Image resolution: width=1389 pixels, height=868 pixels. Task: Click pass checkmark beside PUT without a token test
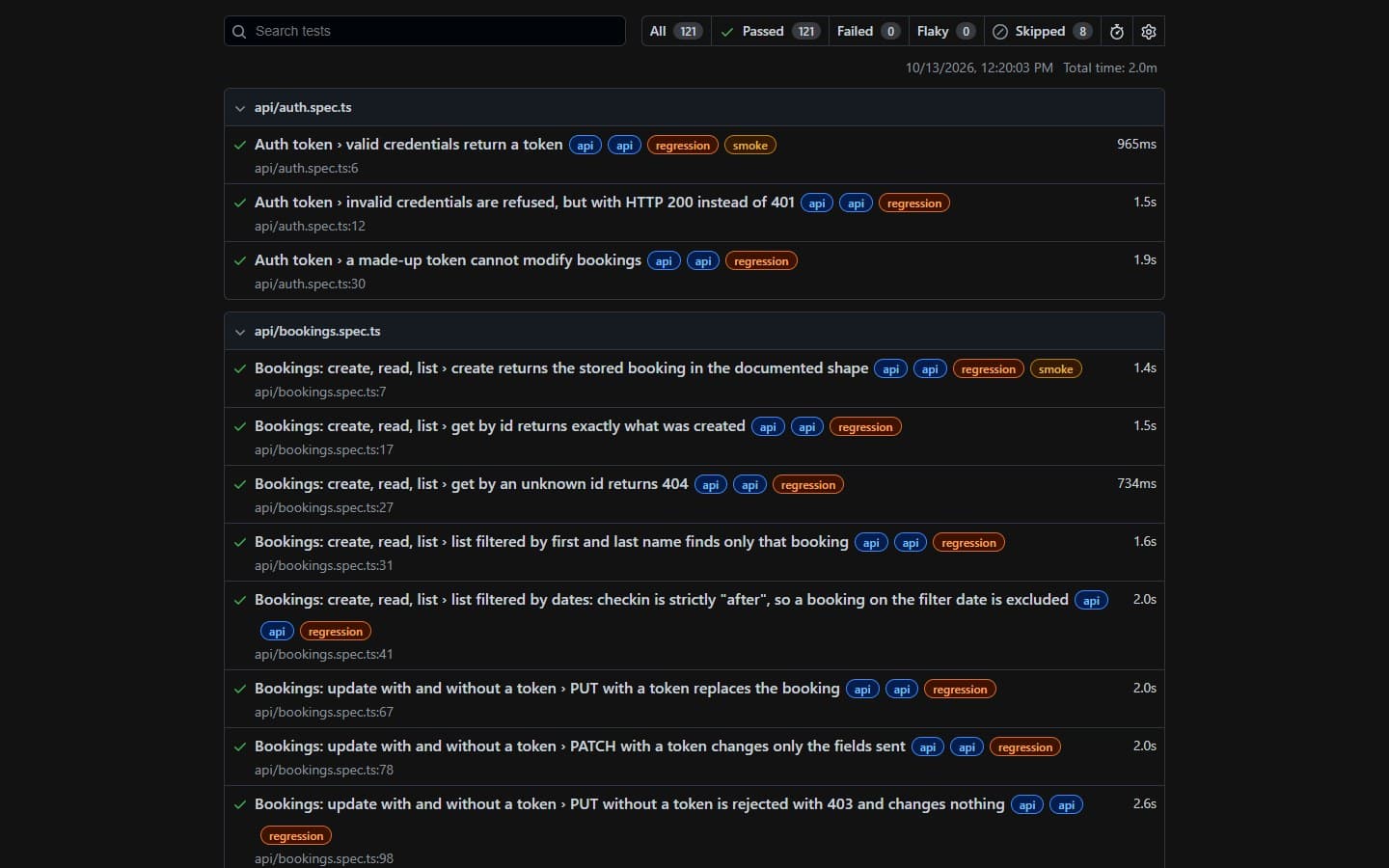tap(240, 804)
